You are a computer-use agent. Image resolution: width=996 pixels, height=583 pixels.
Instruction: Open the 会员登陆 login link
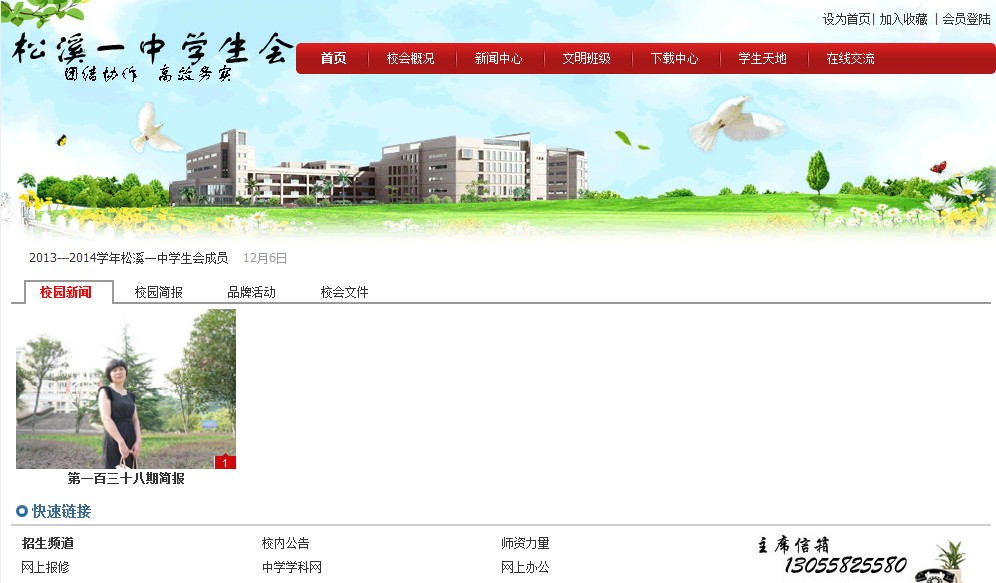click(965, 19)
